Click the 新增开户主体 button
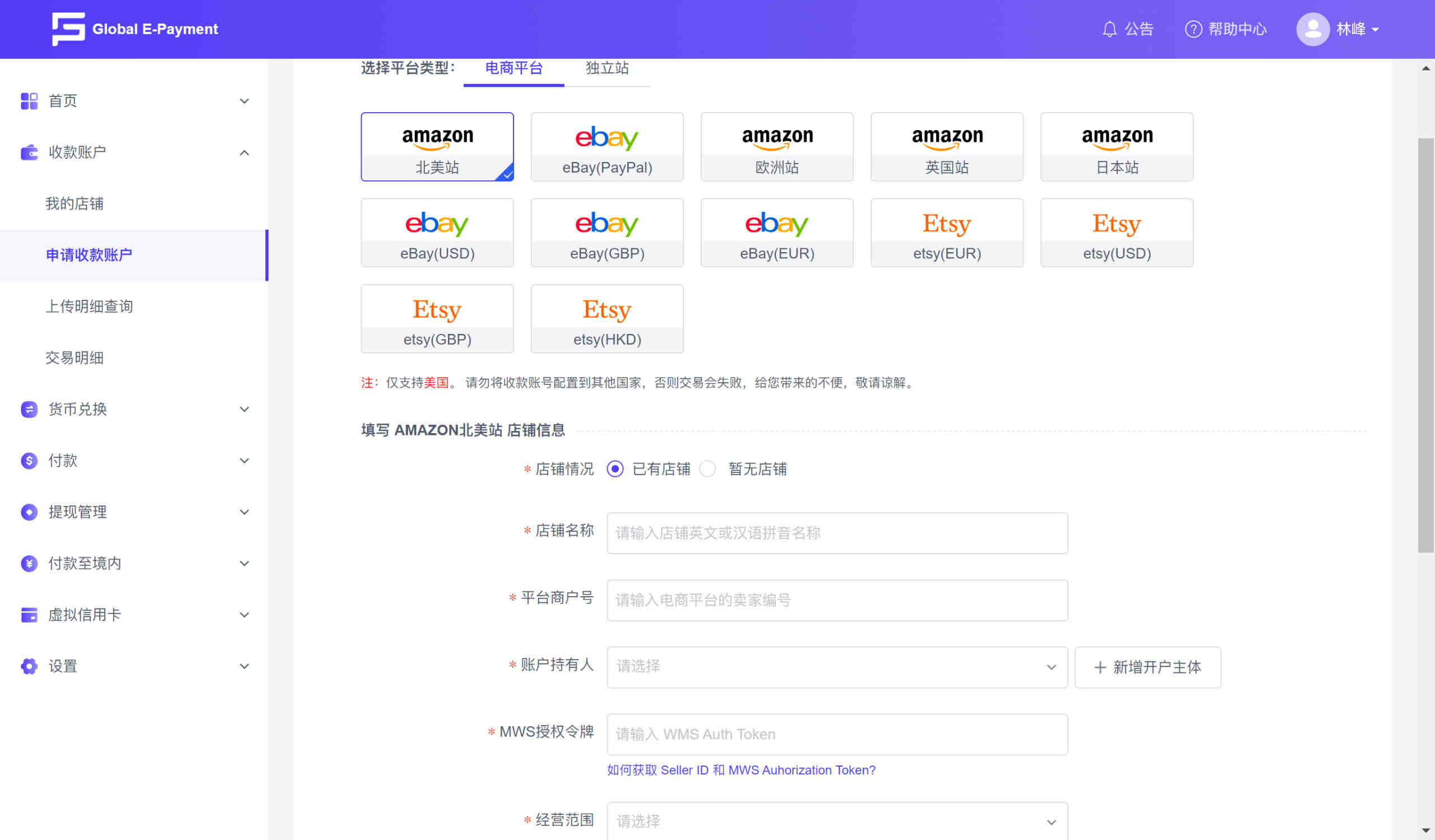The width and height of the screenshot is (1435, 840). tap(1147, 667)
